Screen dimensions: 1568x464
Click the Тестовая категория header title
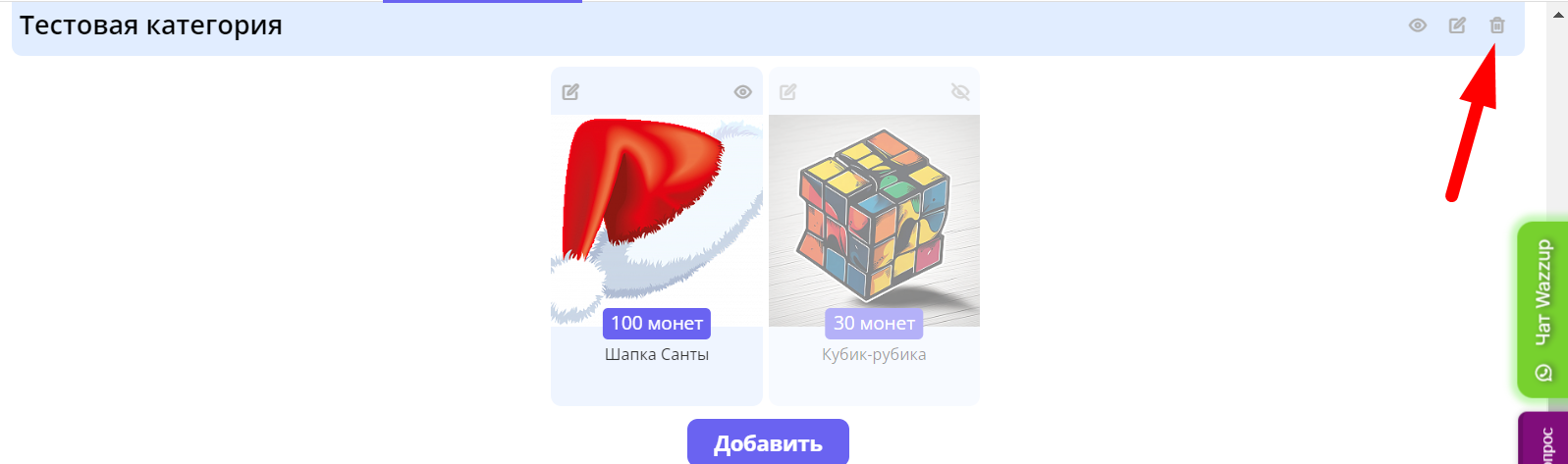pyautogui.click(x=151, y=26)
